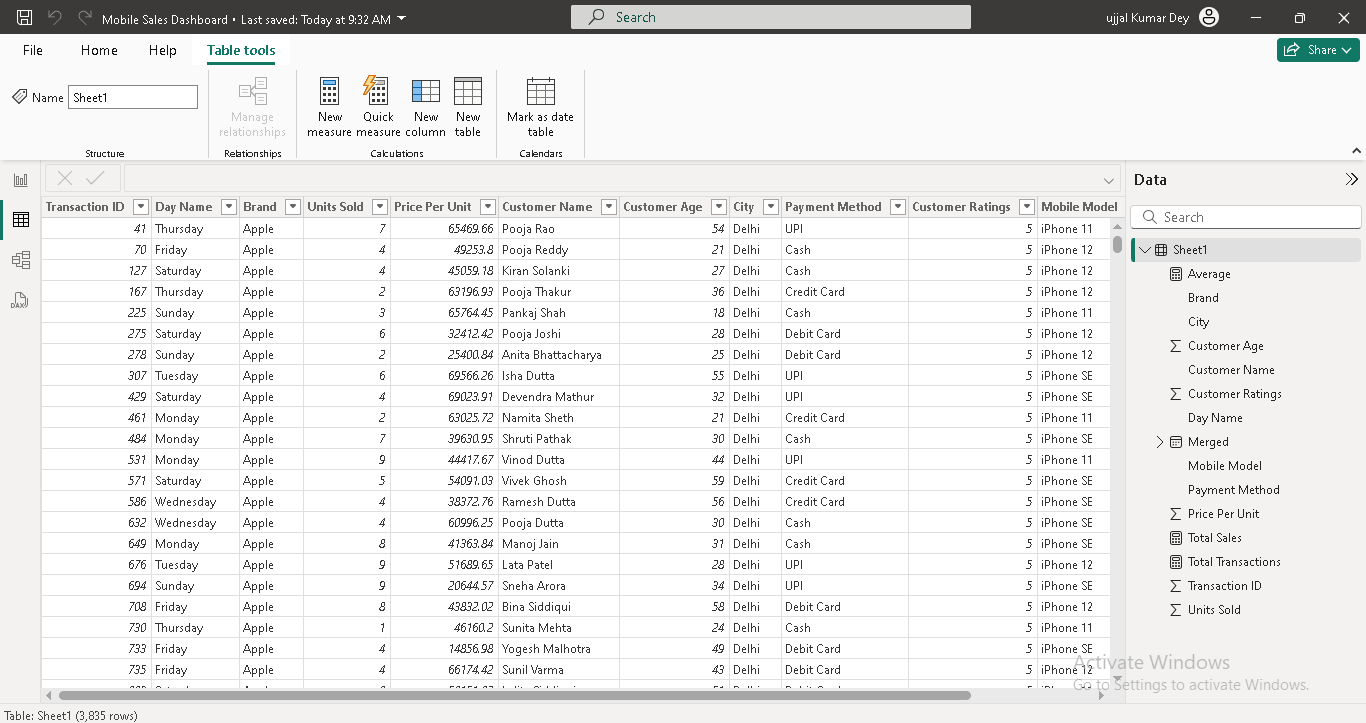
Task: Open the Home ribbon tab
Action: pyautogui.click(x=99, y=50)
